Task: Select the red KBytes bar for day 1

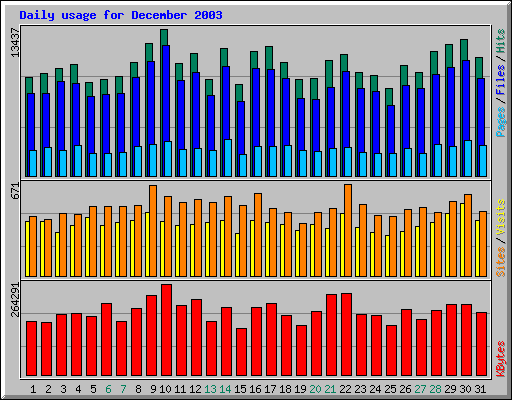Action: (32, 349)
